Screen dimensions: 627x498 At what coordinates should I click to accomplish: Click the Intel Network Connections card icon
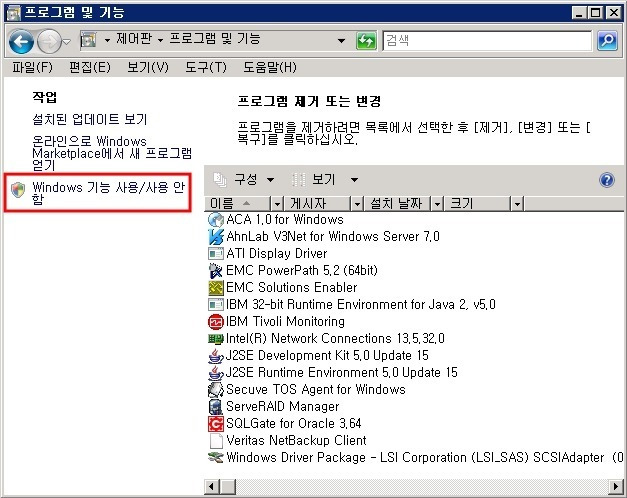point(216,340)
